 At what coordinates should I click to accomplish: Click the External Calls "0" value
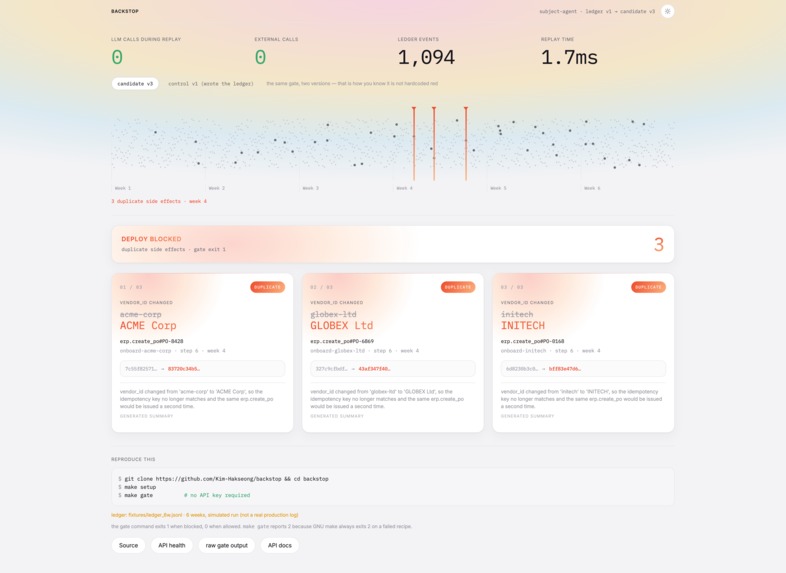(x=260, y=58)
